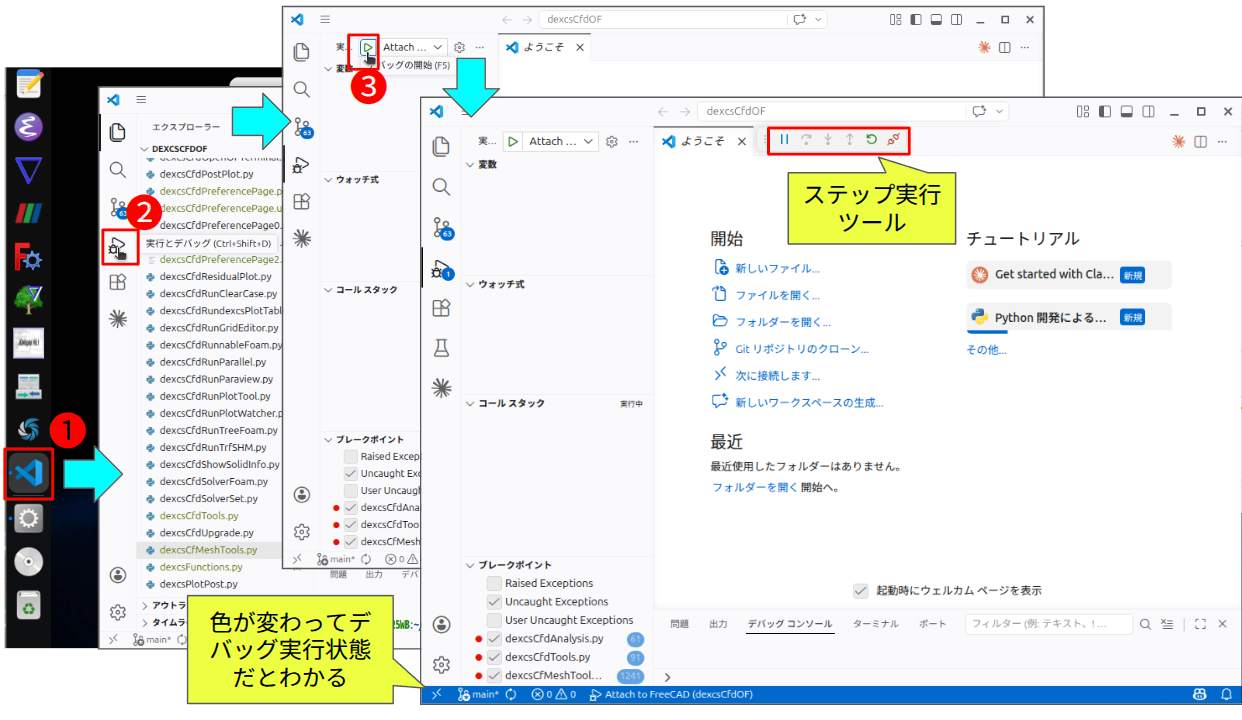
Task: Switch to the ターミナル panel tab
Action: click(875, 624)
